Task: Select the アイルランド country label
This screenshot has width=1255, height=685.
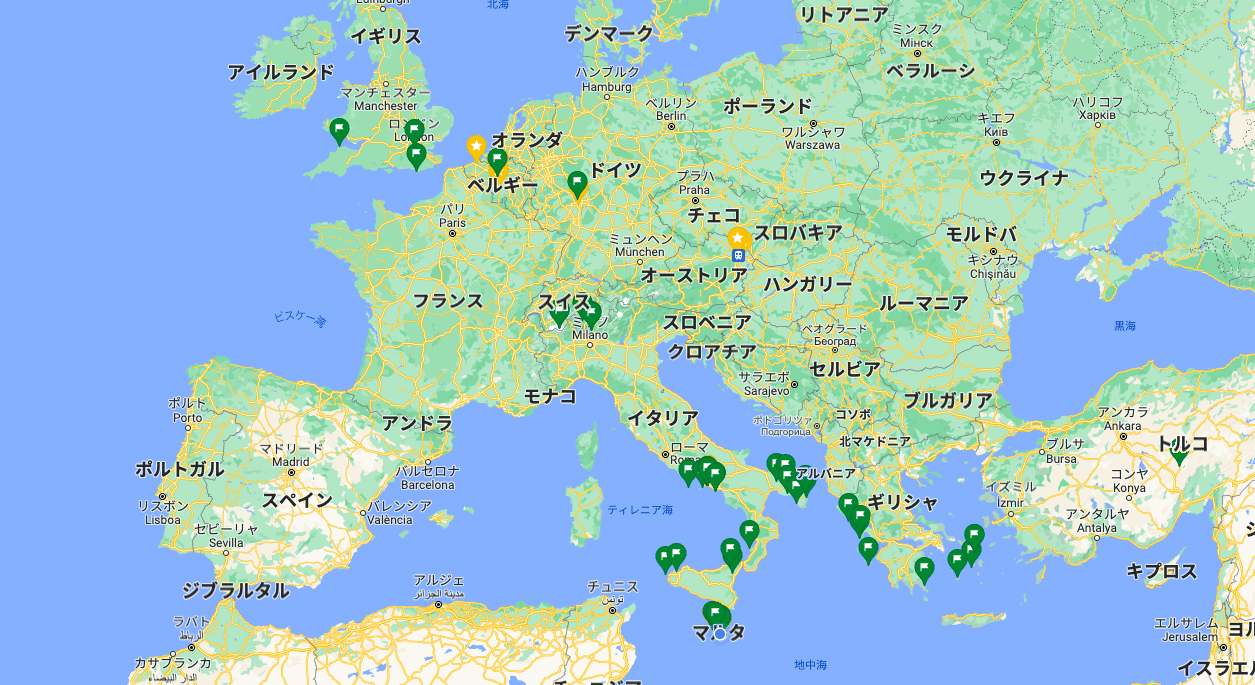Action: pyautogui.click(x=281, y=72)
